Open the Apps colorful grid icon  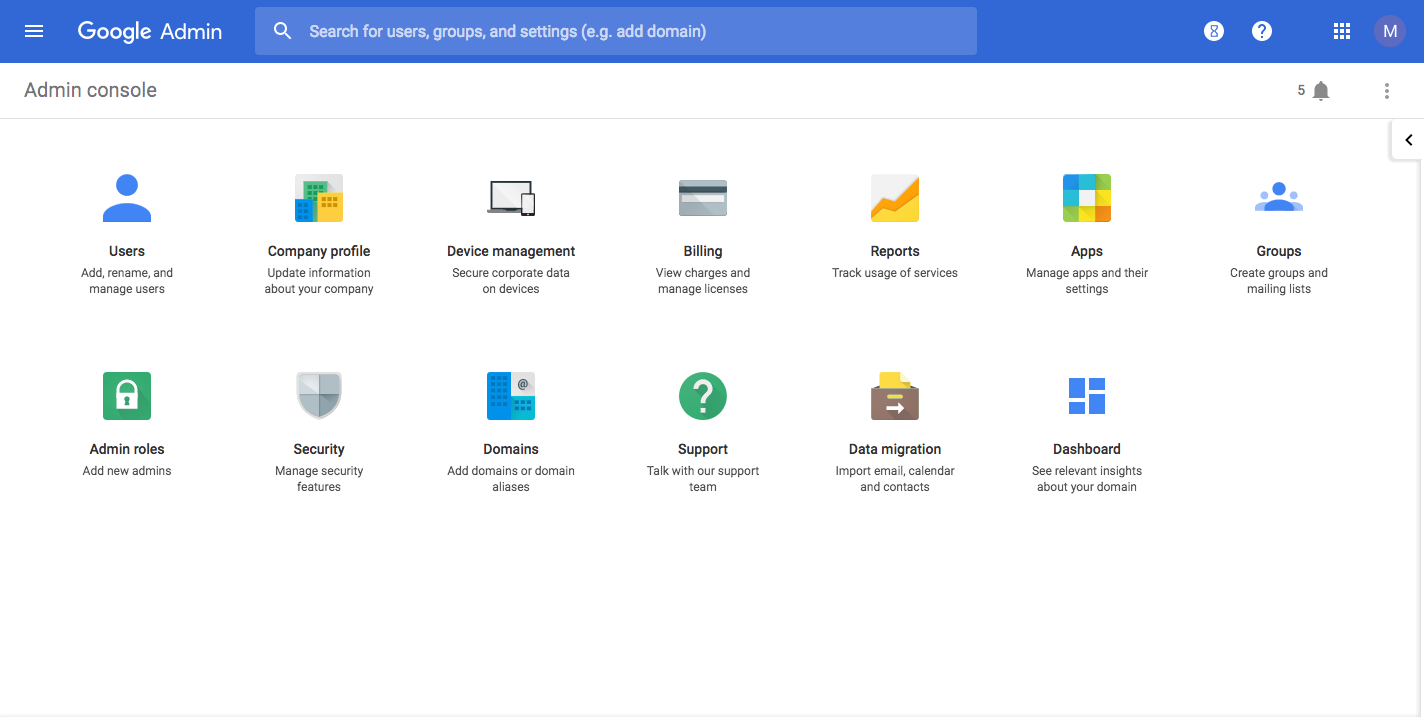[x=1087, y=198]
